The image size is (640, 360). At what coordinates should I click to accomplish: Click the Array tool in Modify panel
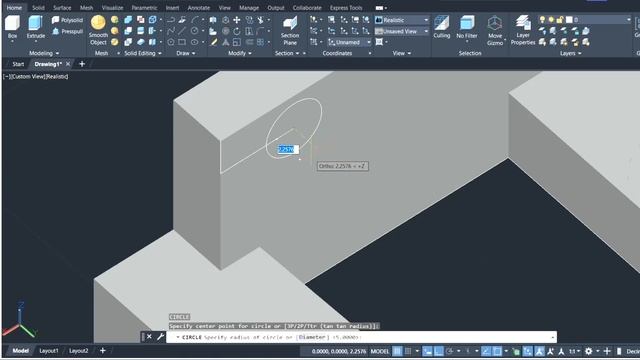[x=260, y=42]
